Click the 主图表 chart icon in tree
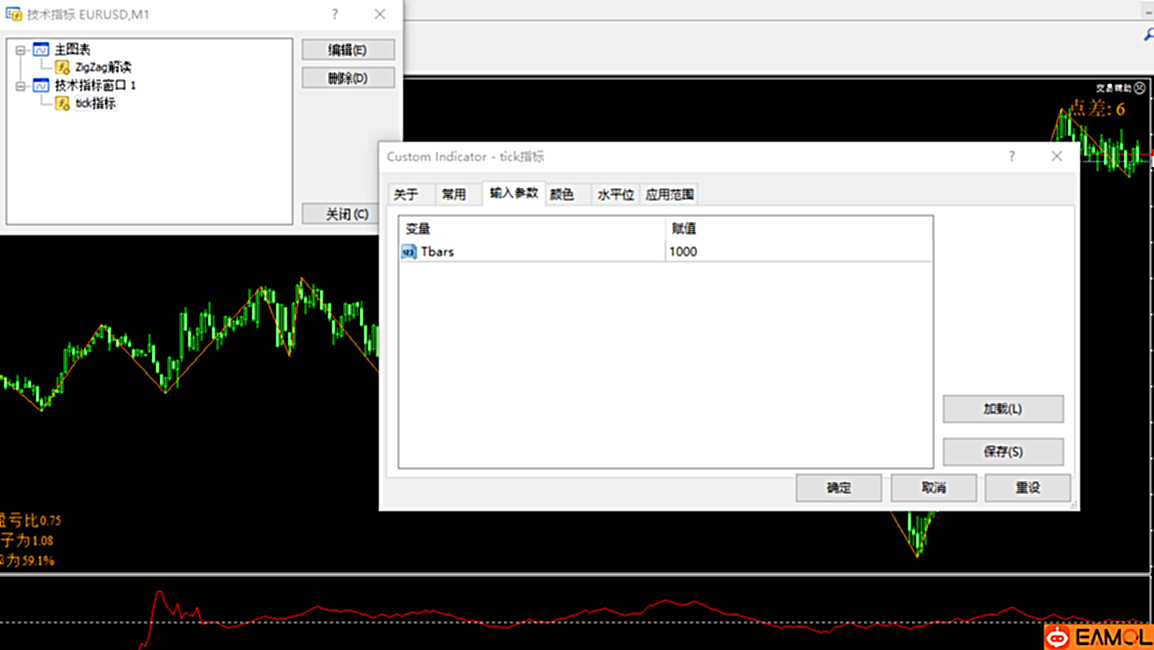This screenshot has height=650, width=1154. coord(41,49)
